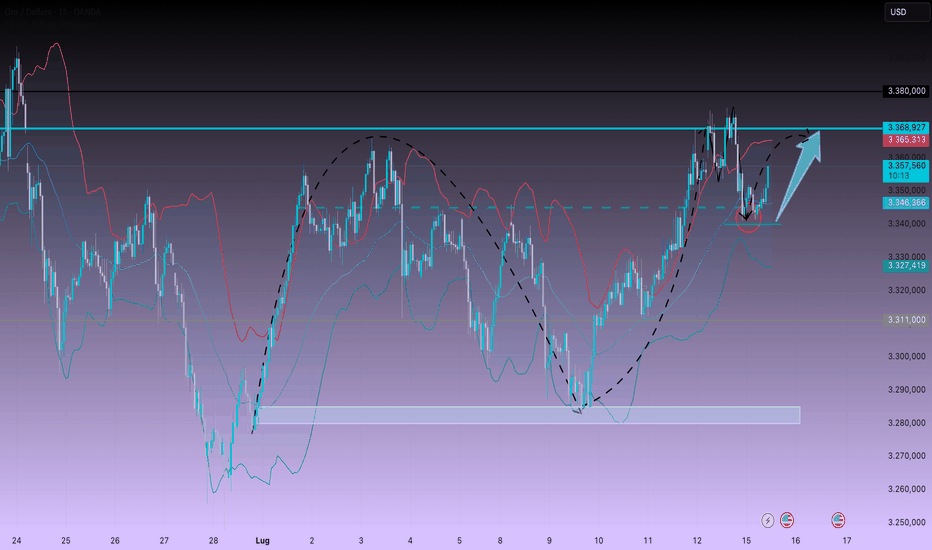Viewport: 932px width, 550px height.
Task: Click the 3.280,000 axis value
Action: (906, 423)
